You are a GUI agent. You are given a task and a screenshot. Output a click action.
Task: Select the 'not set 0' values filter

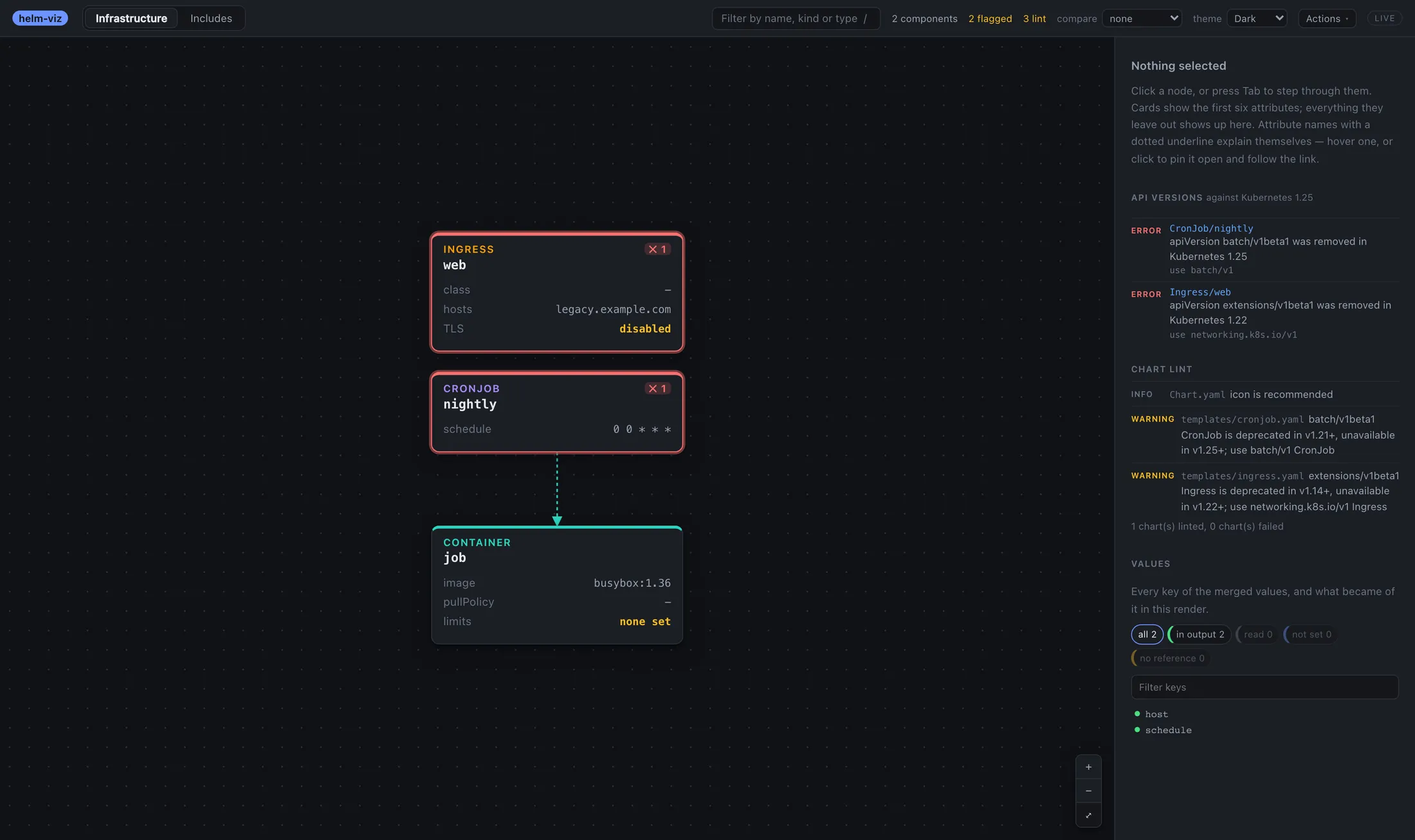tap(1311, 634)
